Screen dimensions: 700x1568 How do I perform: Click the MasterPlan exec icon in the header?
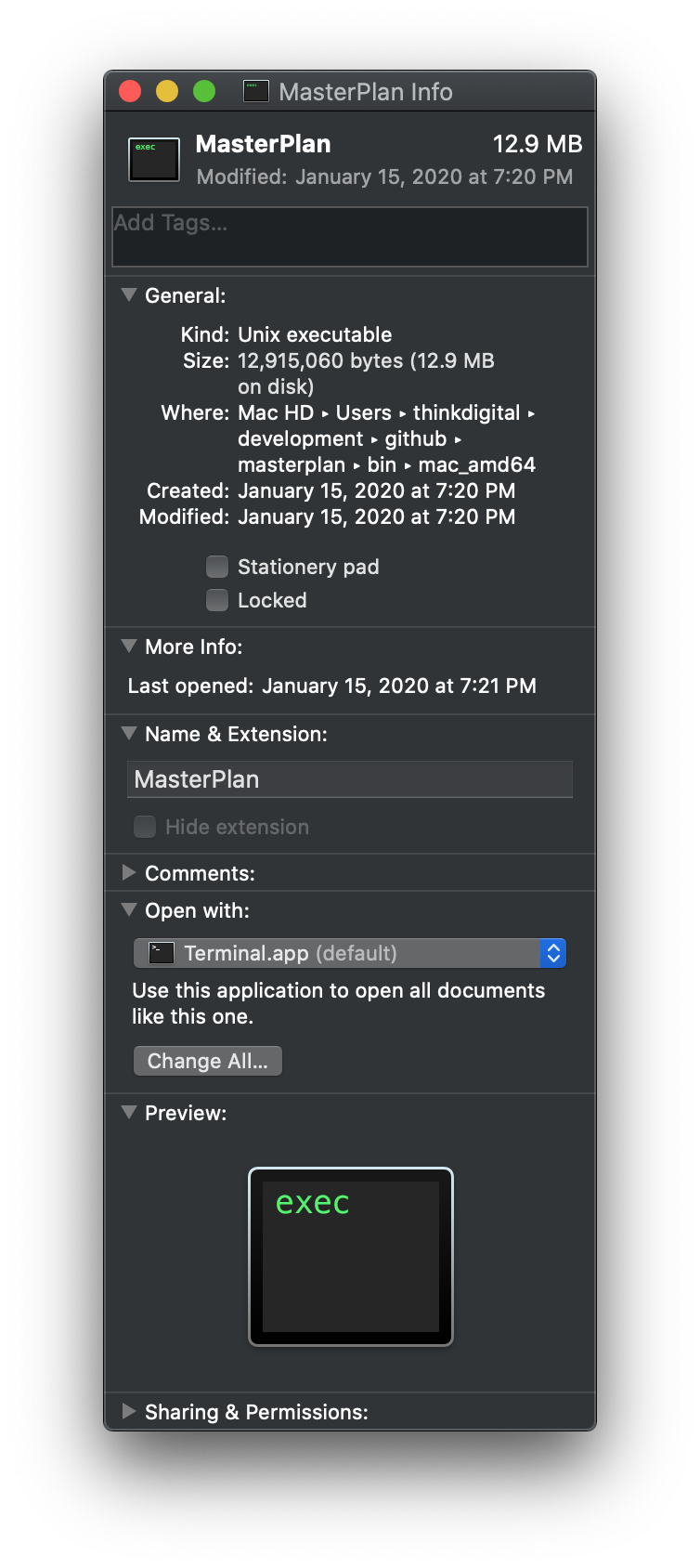tap(153, 159)
